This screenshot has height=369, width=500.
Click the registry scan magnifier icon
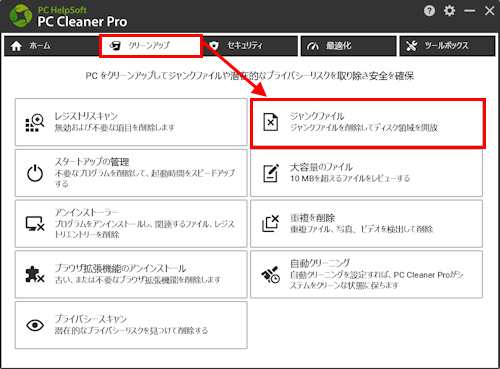point(35,123)
